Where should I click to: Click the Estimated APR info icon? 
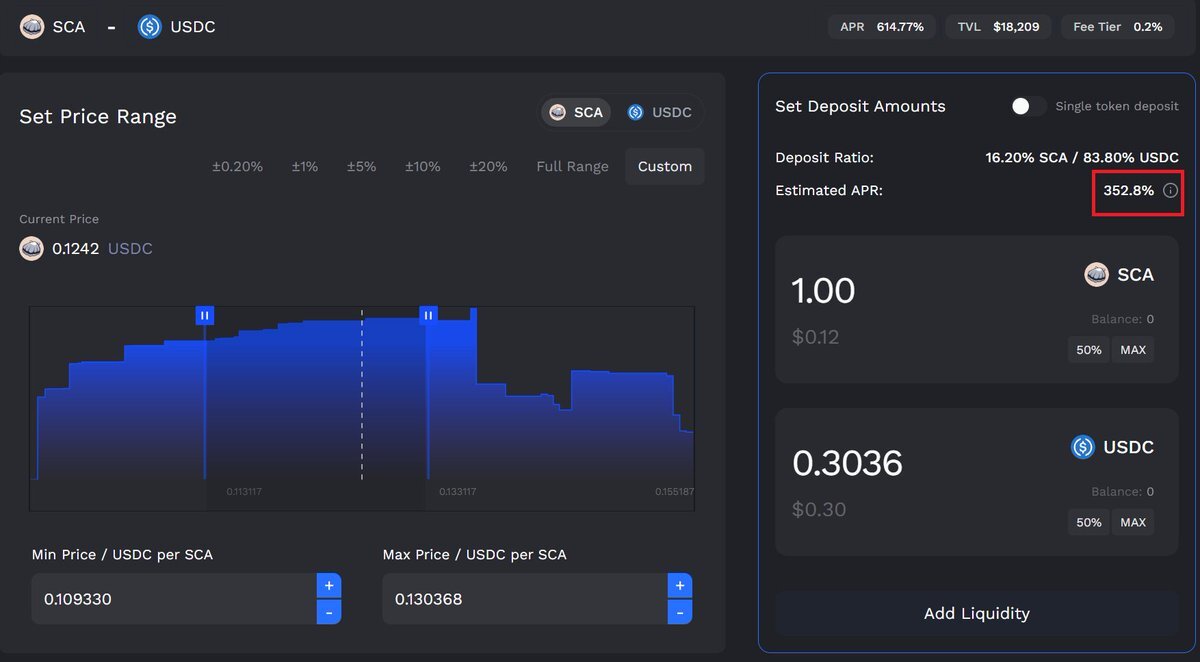coord(1171,190)
